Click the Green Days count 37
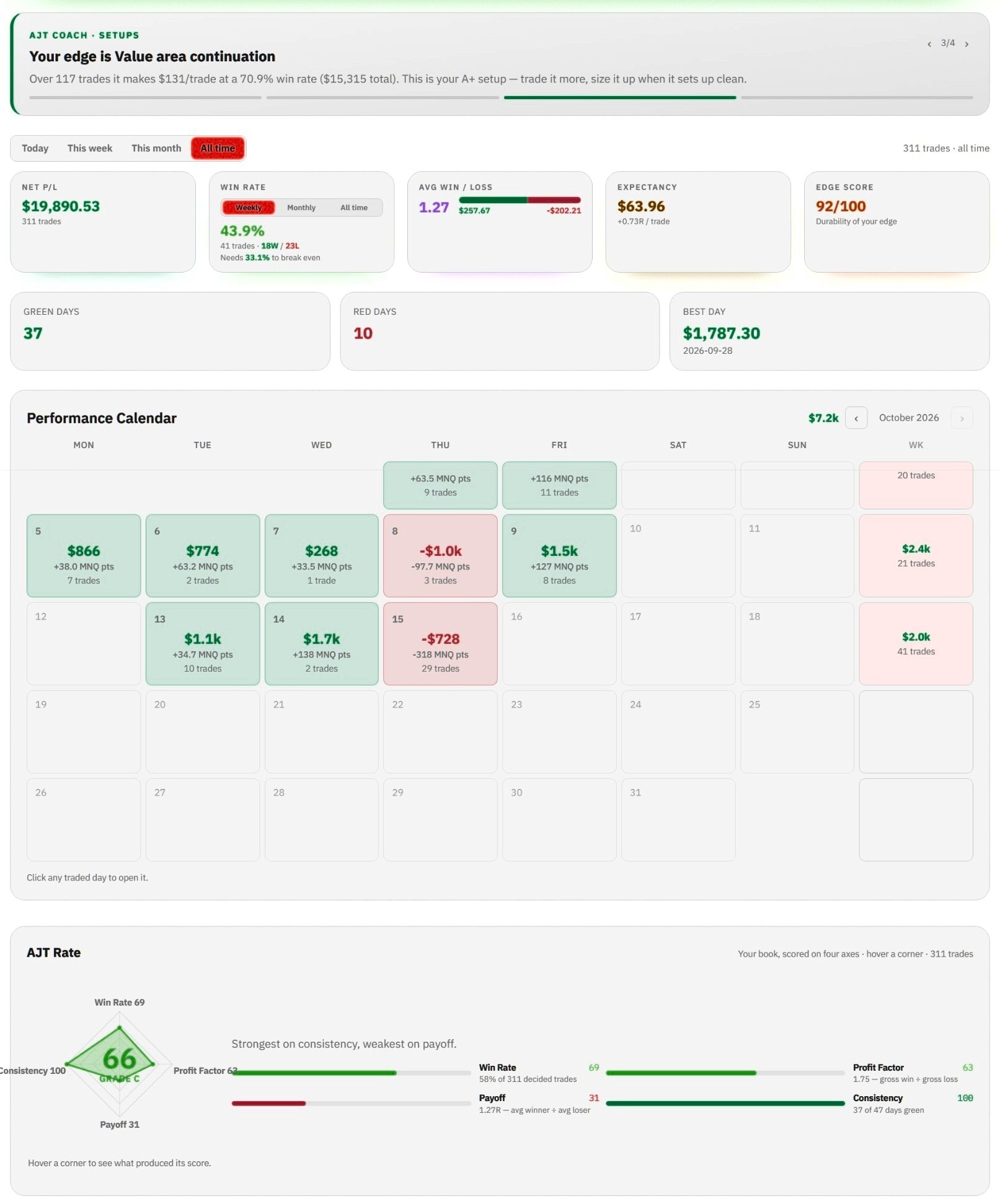Viewport: 1000px width, 1204px height. tap(33, 333)
